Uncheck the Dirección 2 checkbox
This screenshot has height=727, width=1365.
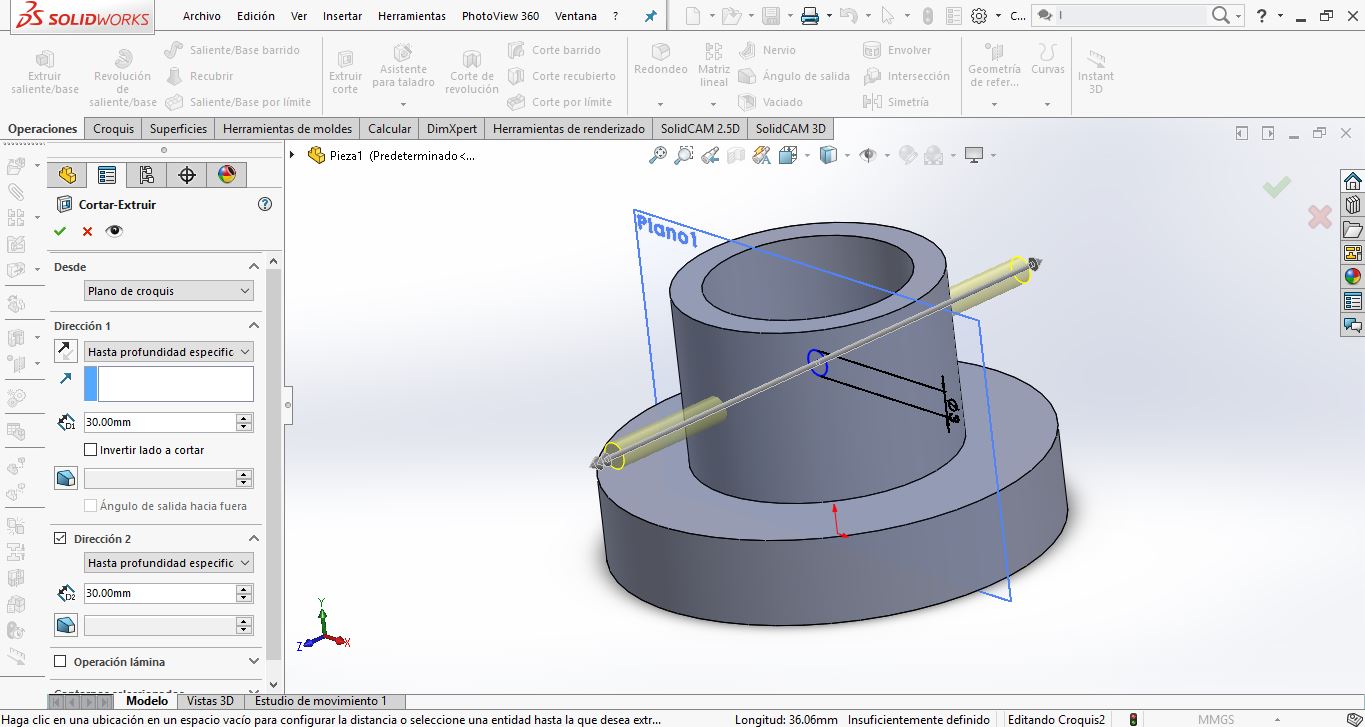point(60,539)
